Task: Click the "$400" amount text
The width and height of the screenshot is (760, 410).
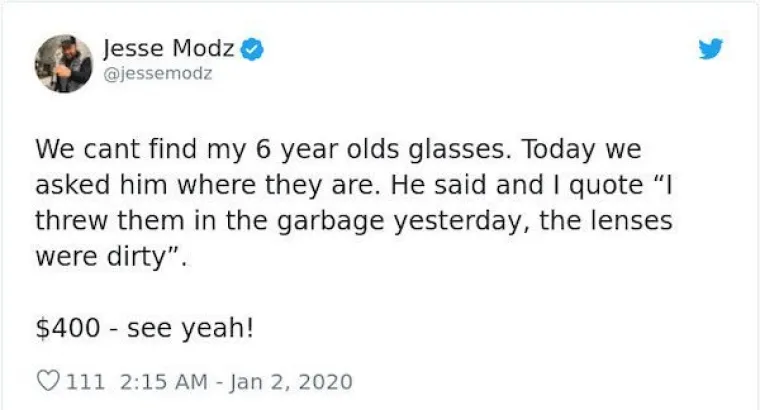Action: [x=64, y=329]
